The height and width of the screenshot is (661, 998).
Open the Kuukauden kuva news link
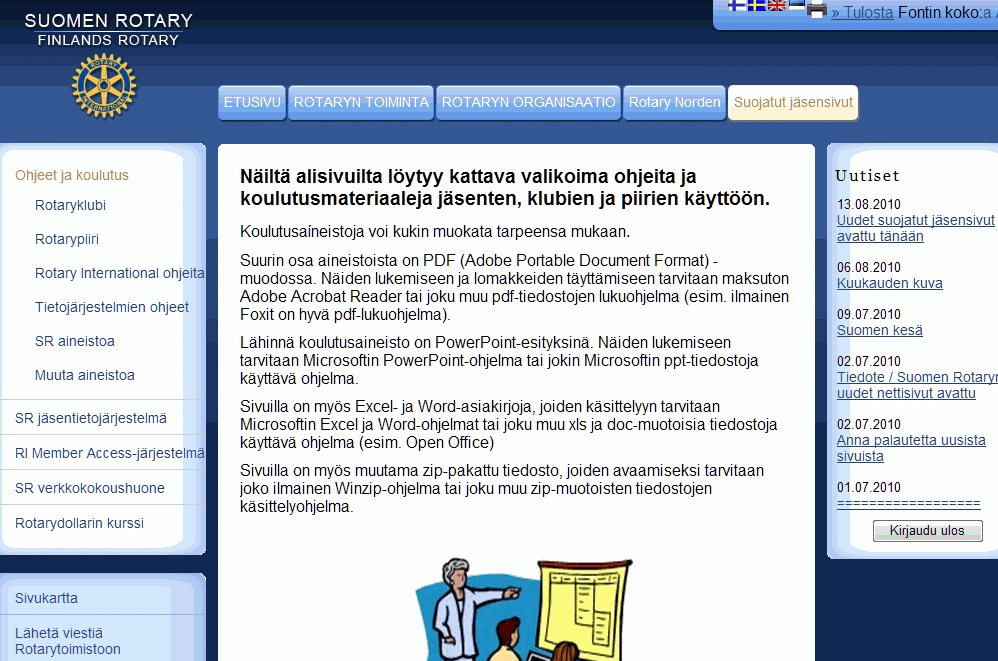[890, 283]
